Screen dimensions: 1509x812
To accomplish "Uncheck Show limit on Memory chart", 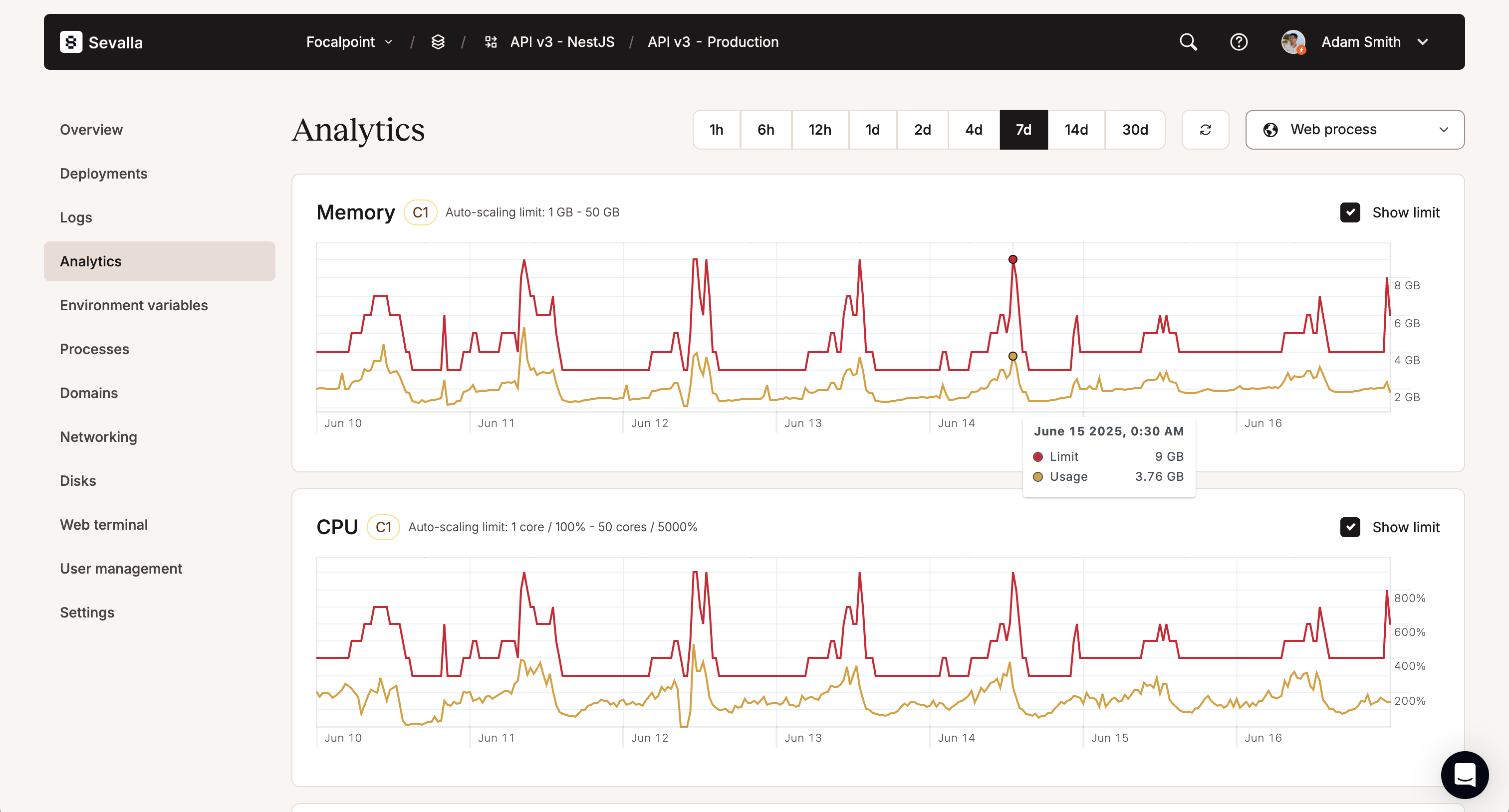I will pyautogui.click(x=1349, y=212).
